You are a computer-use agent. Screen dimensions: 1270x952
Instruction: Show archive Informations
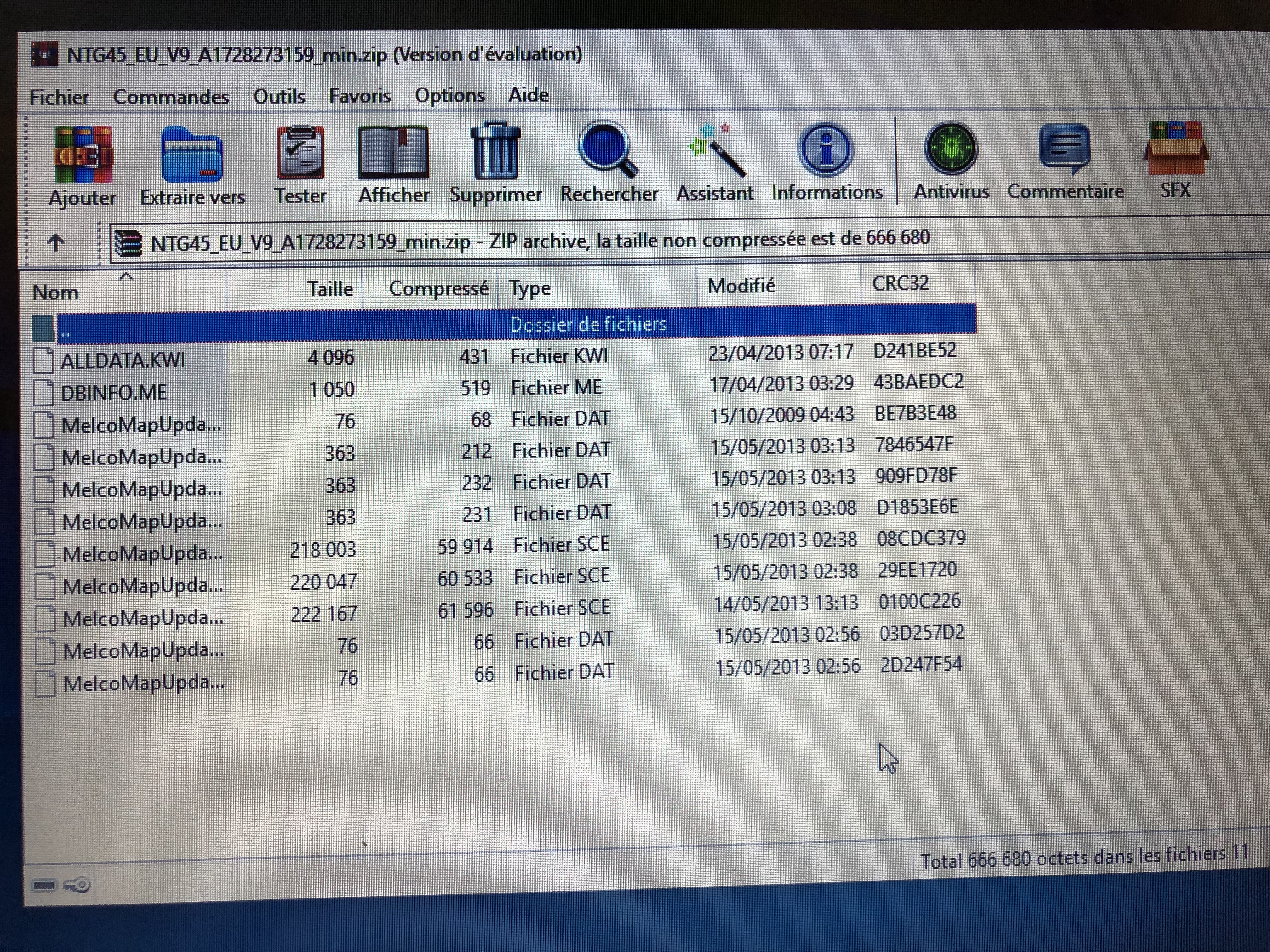(827, 161)
